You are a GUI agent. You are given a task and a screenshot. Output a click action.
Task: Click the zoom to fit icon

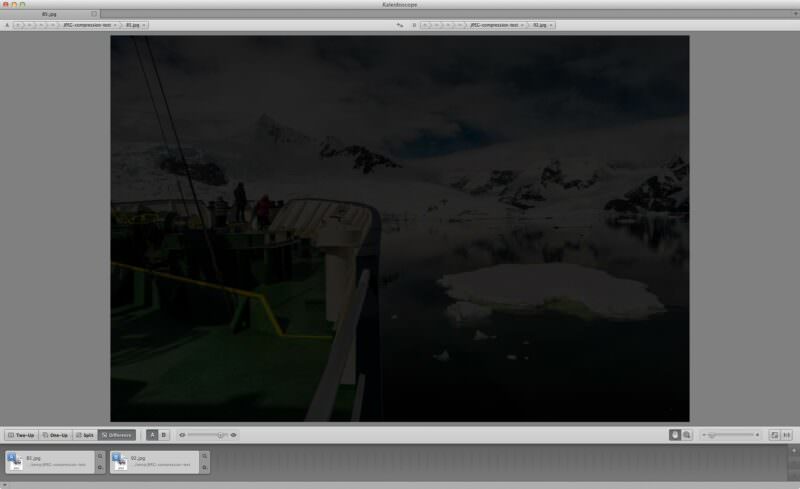pos(774,435)
